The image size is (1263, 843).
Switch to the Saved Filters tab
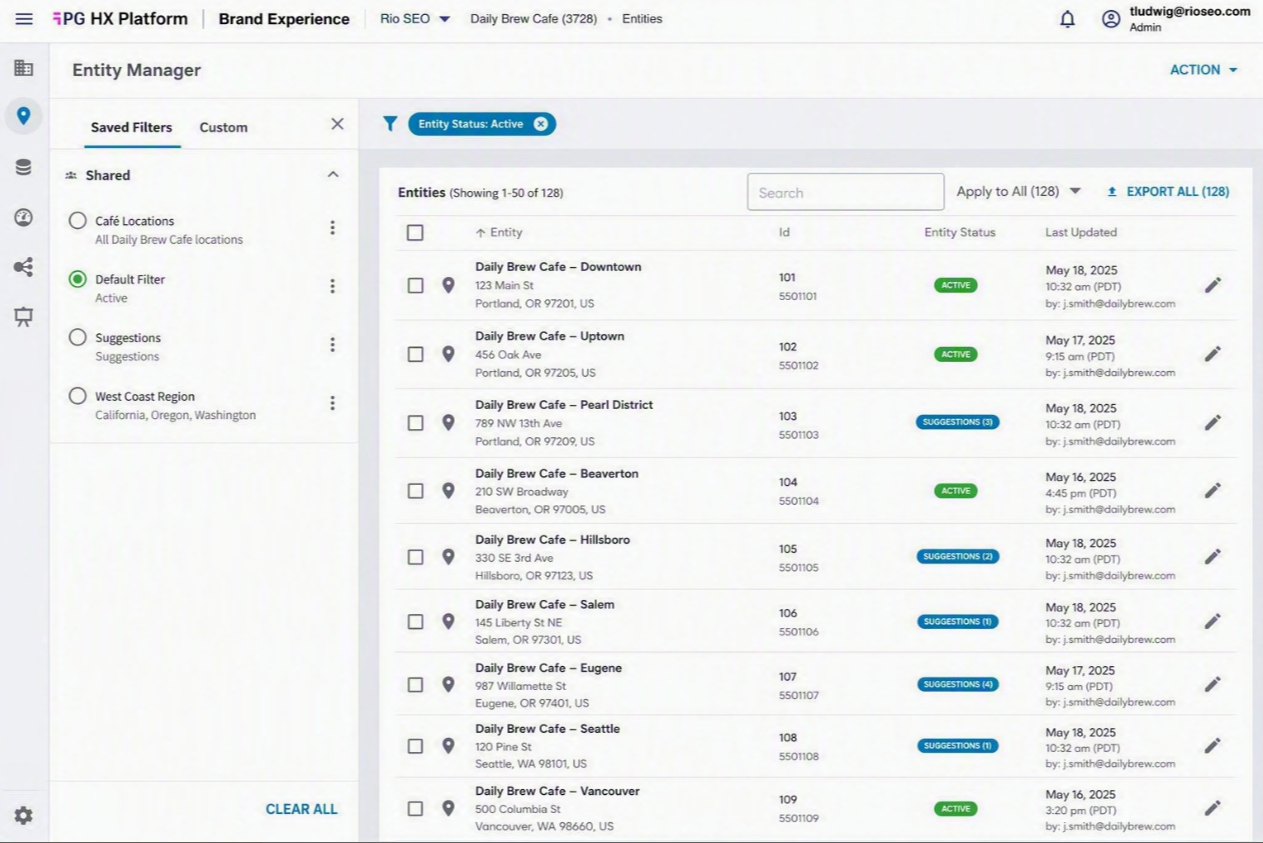131,127
